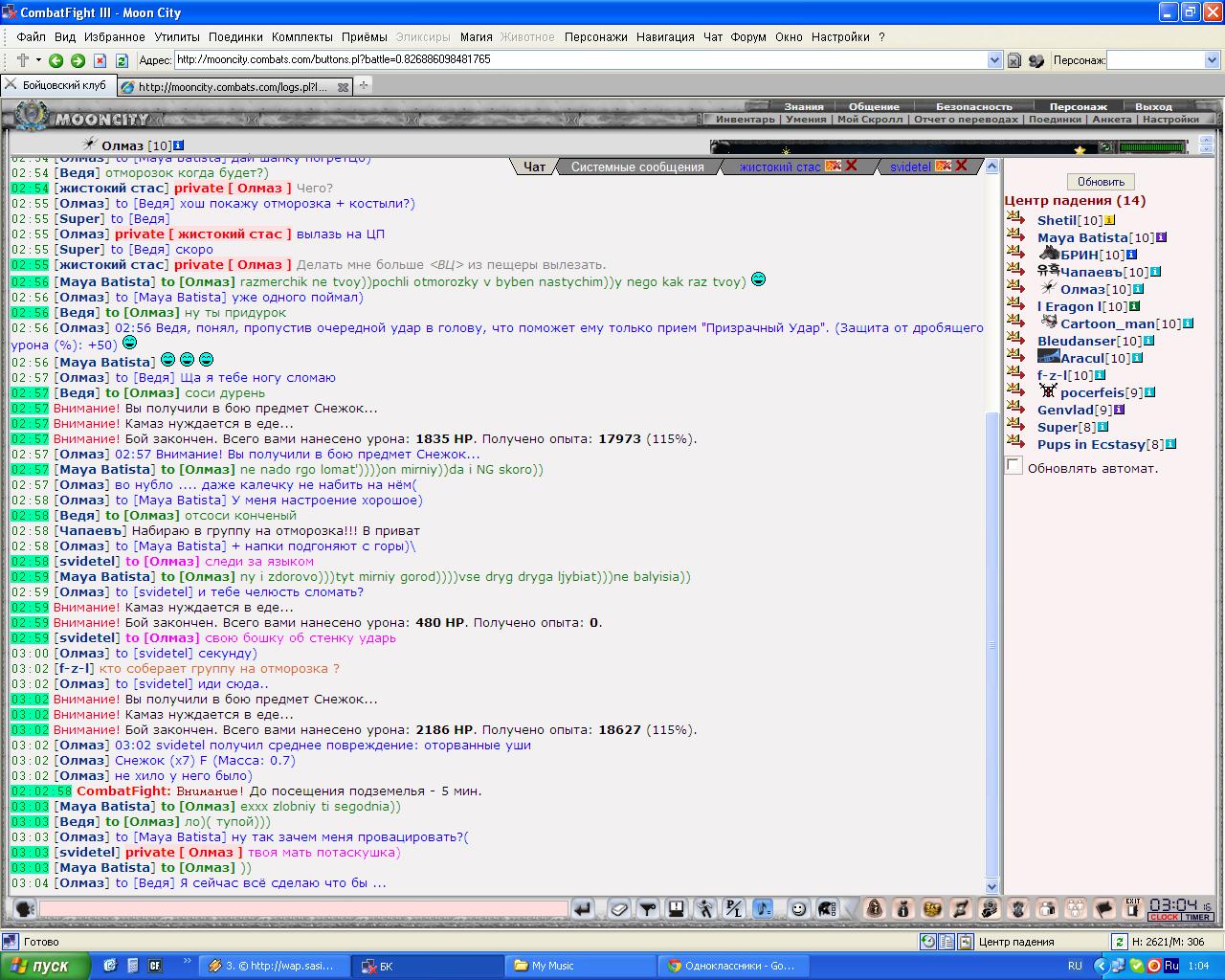Toggle the P/L translit icon
Image resolution: width=1225 pixels, height=980 pixels.
point(734,908)
